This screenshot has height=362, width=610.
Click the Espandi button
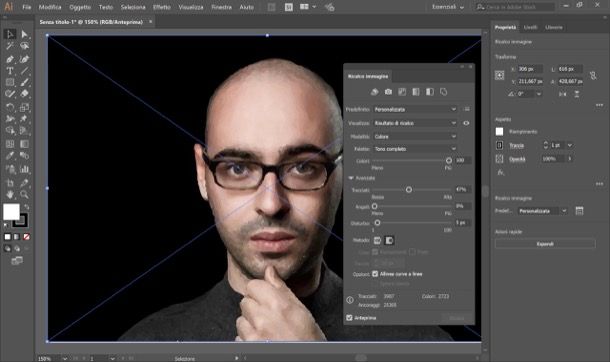point(545,244)
